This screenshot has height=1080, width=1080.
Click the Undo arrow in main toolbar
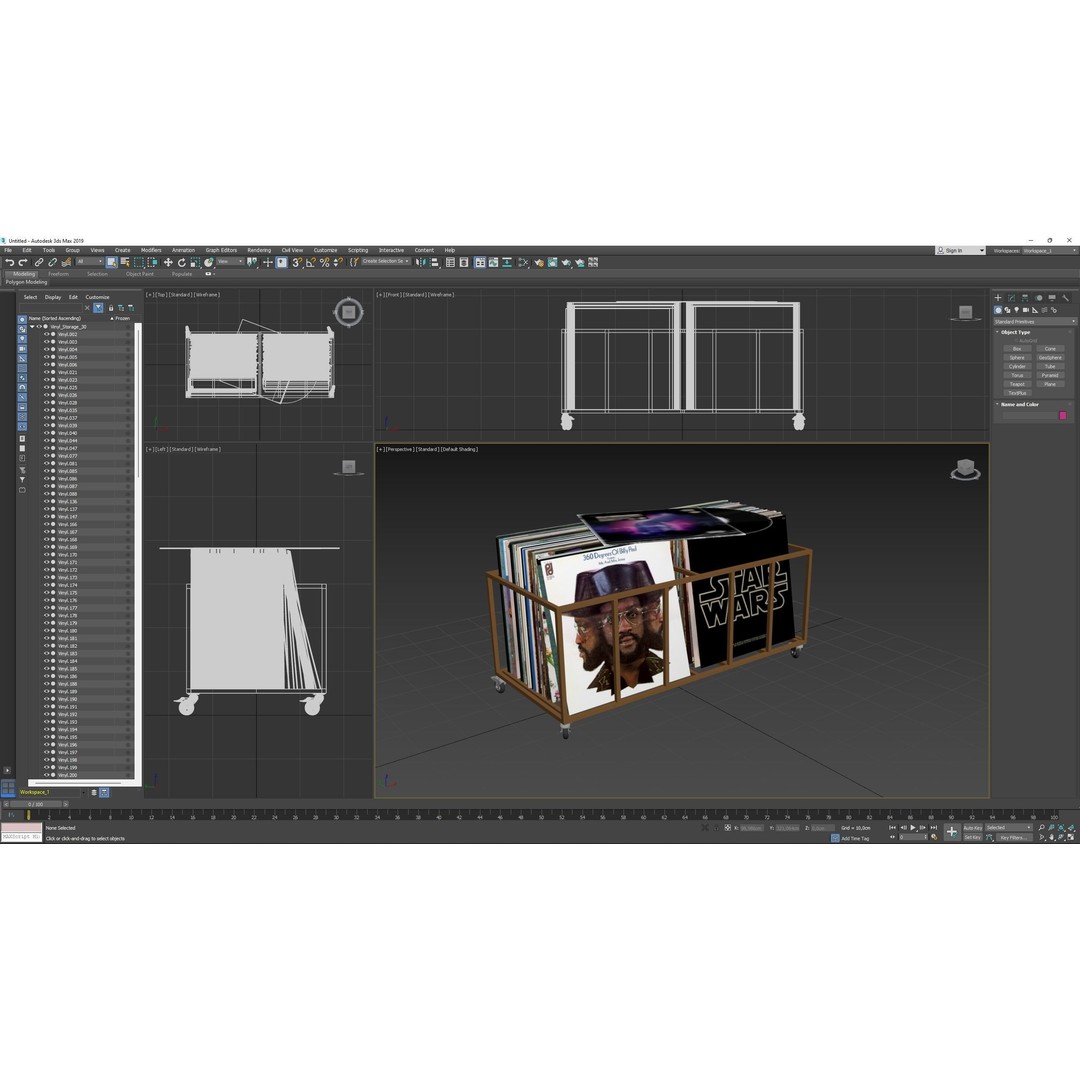point(8,262)
